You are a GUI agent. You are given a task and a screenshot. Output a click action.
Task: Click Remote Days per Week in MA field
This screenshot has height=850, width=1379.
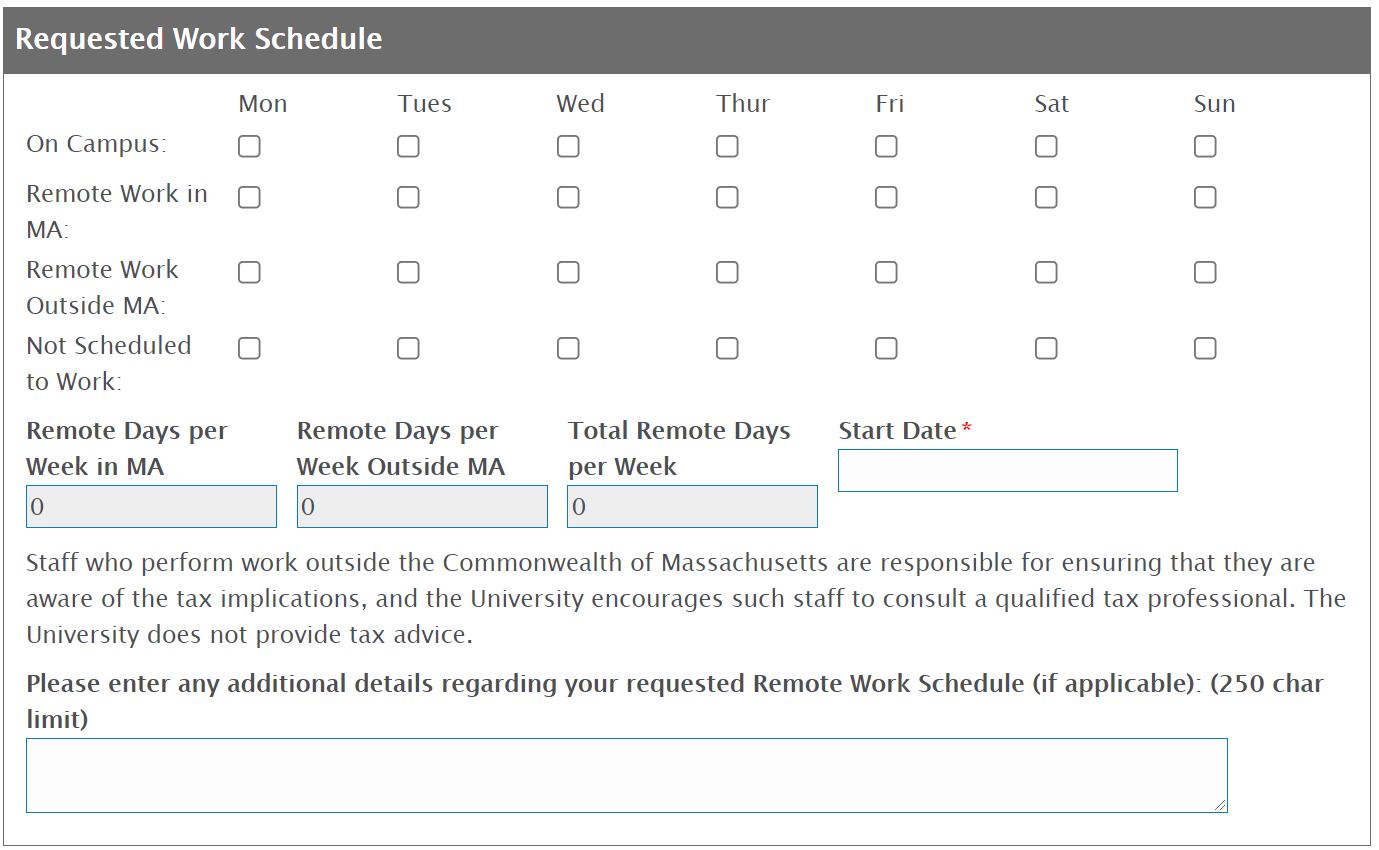pyautogui.click(x=151, y=507)
